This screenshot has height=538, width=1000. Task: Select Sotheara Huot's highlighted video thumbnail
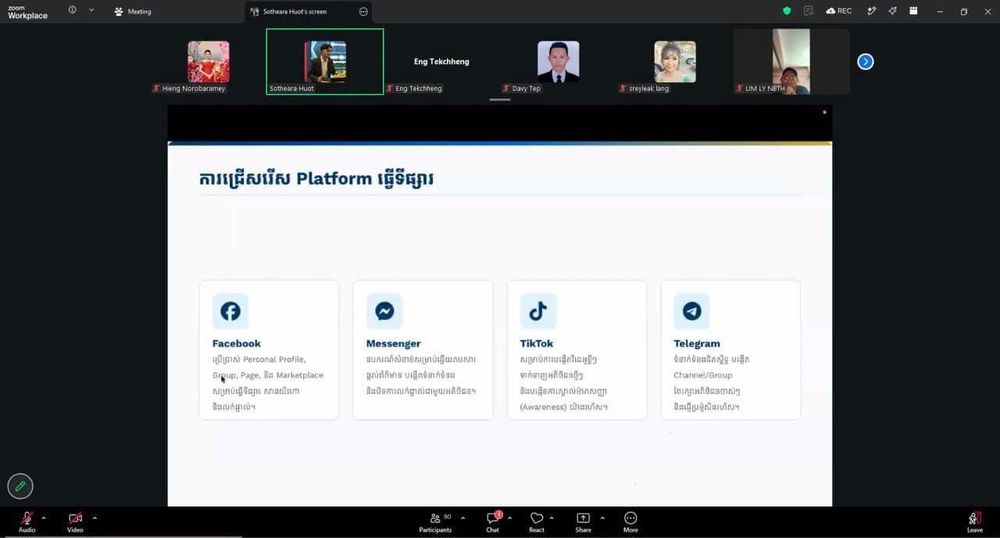point(325,62)
